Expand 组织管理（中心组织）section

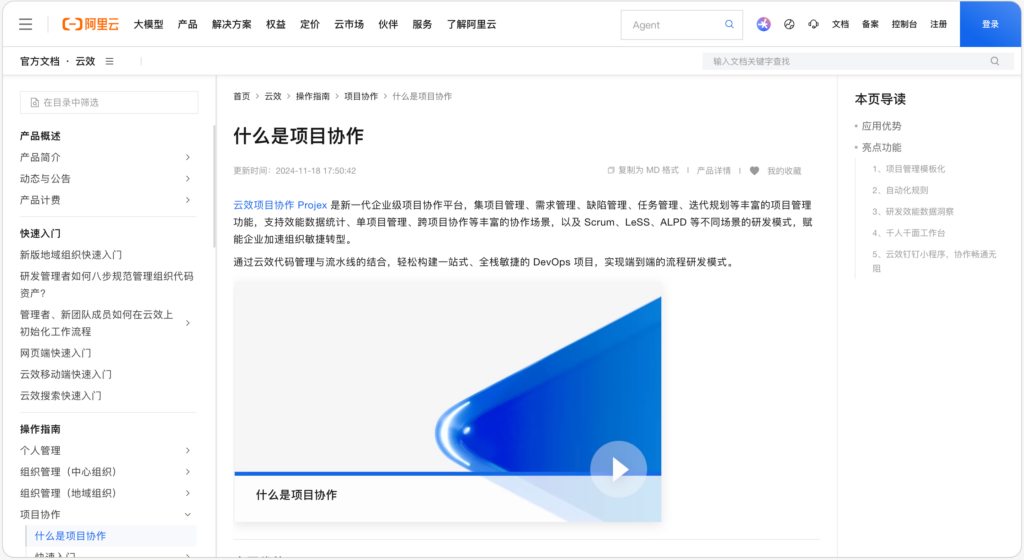(x=187, y=472)
